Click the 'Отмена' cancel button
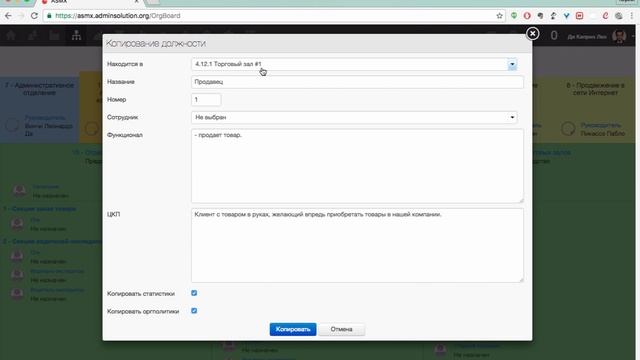Viewport: 640px width, 360px height. click(x=342, y=329)
